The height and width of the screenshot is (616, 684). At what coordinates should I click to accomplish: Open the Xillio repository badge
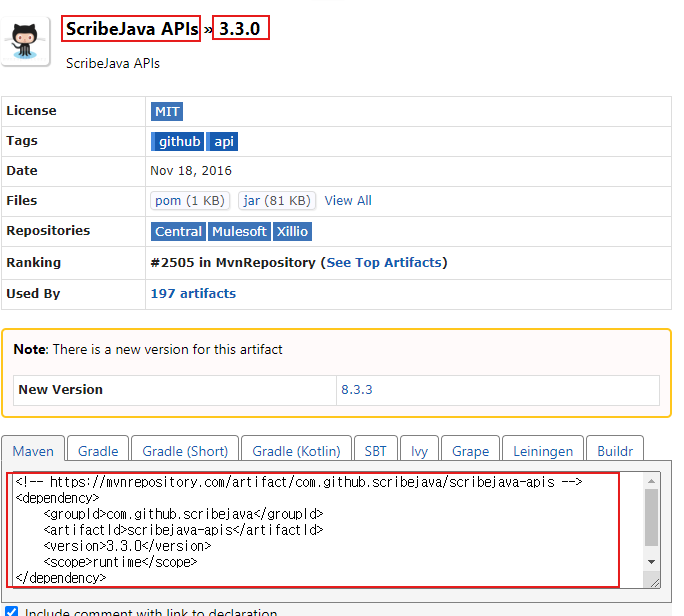(292, 231)
